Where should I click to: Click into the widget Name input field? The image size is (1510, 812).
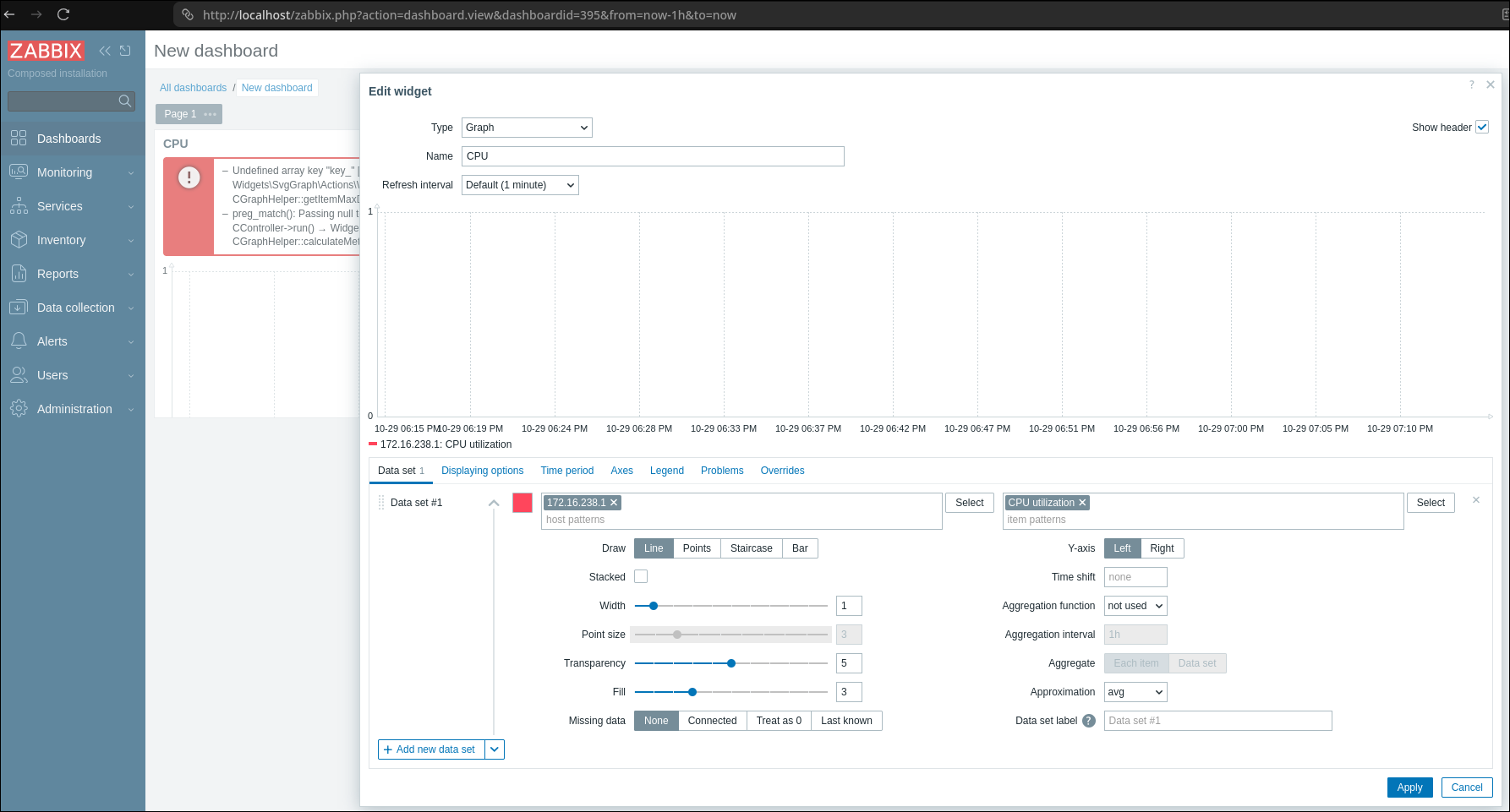[652, 156]
